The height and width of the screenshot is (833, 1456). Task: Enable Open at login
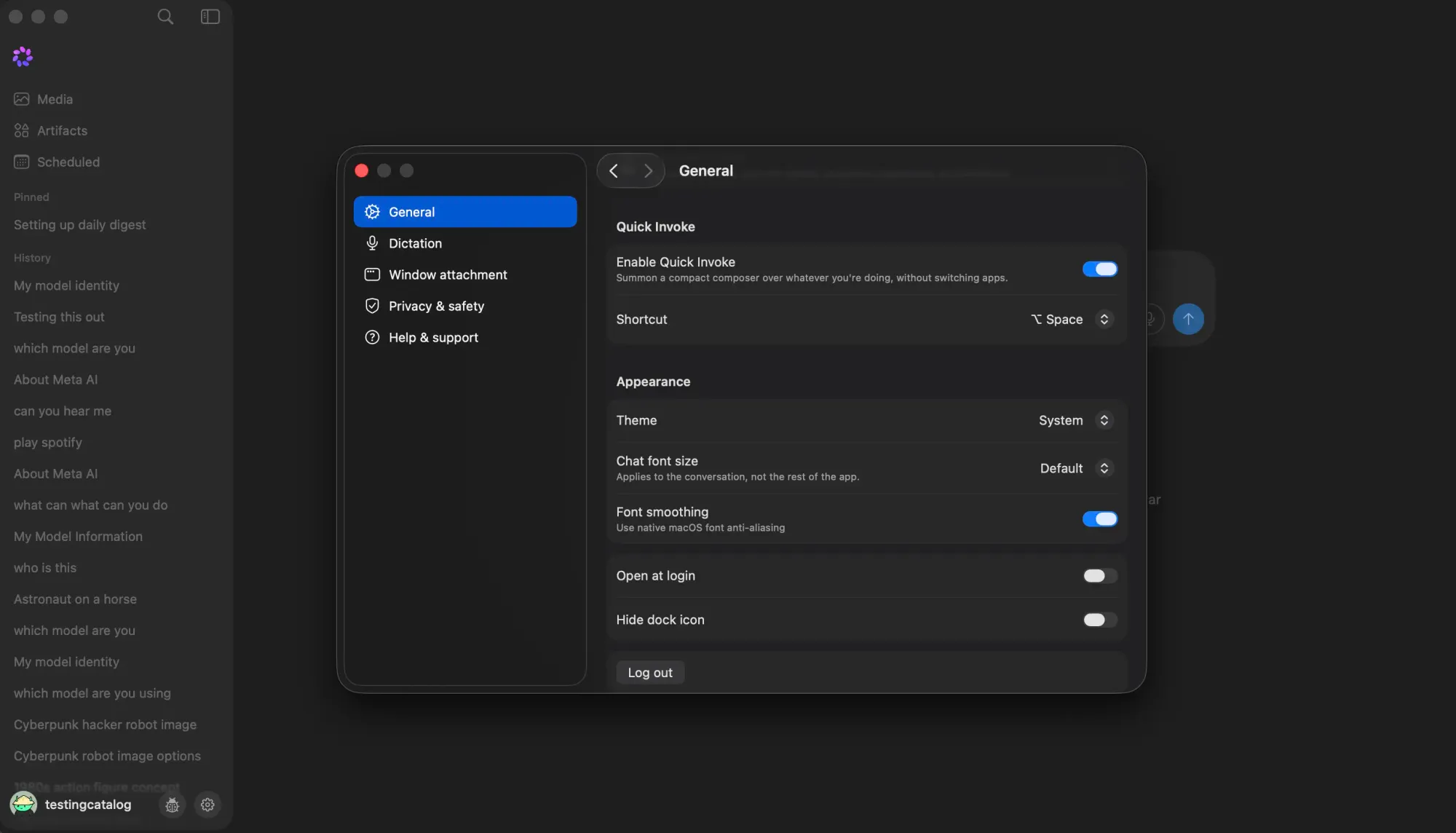pyautogui.click(x=1100, y=576)
